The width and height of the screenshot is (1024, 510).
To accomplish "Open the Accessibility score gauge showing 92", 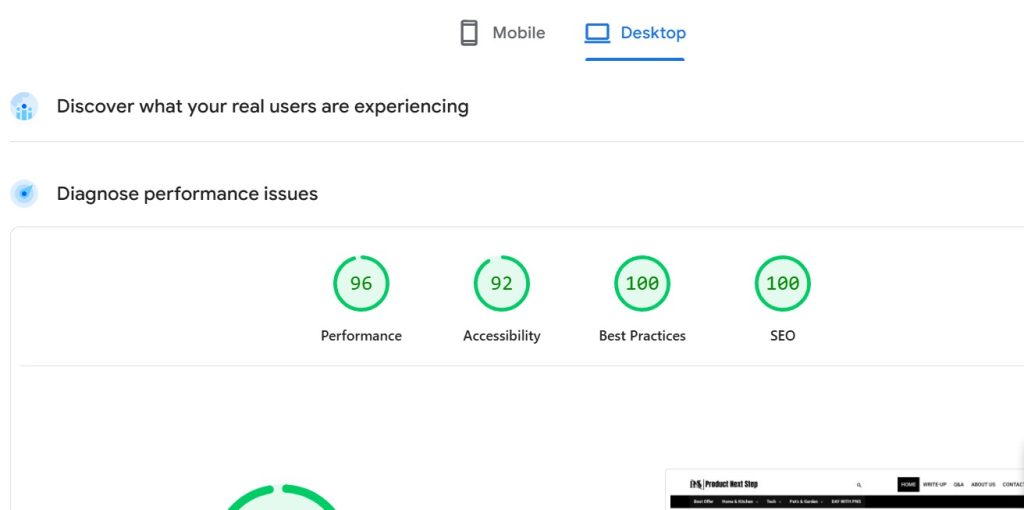I will click(502, 283).
